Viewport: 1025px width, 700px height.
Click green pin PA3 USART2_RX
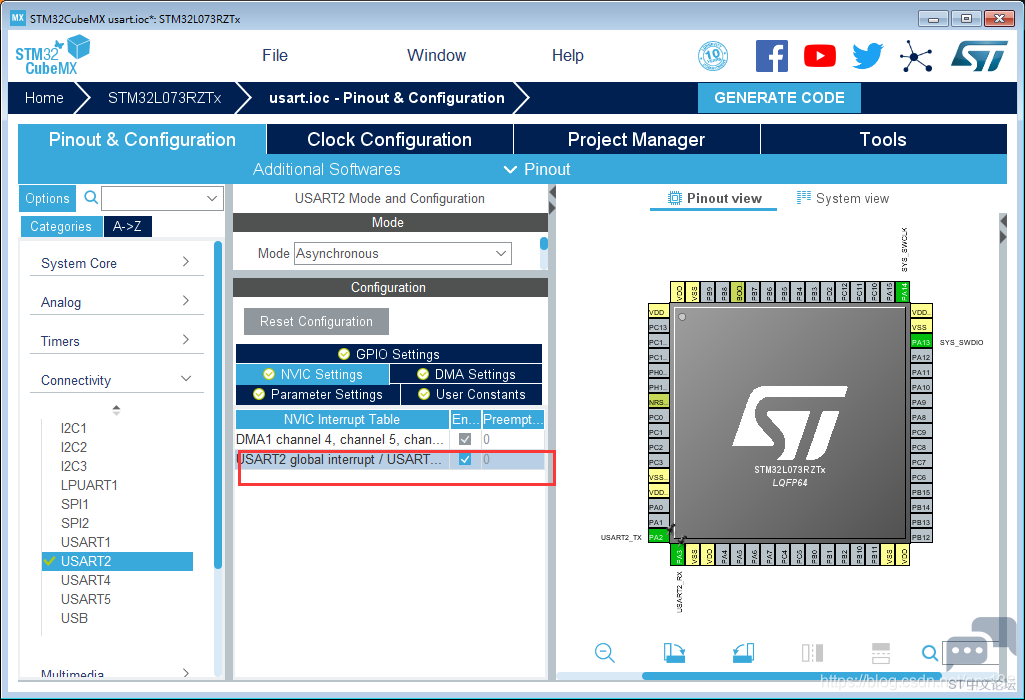pos(678,555)
